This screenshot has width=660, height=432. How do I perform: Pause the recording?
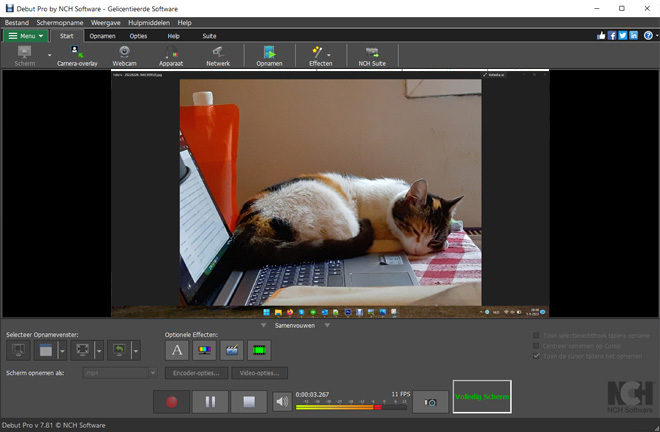point(210,402)
